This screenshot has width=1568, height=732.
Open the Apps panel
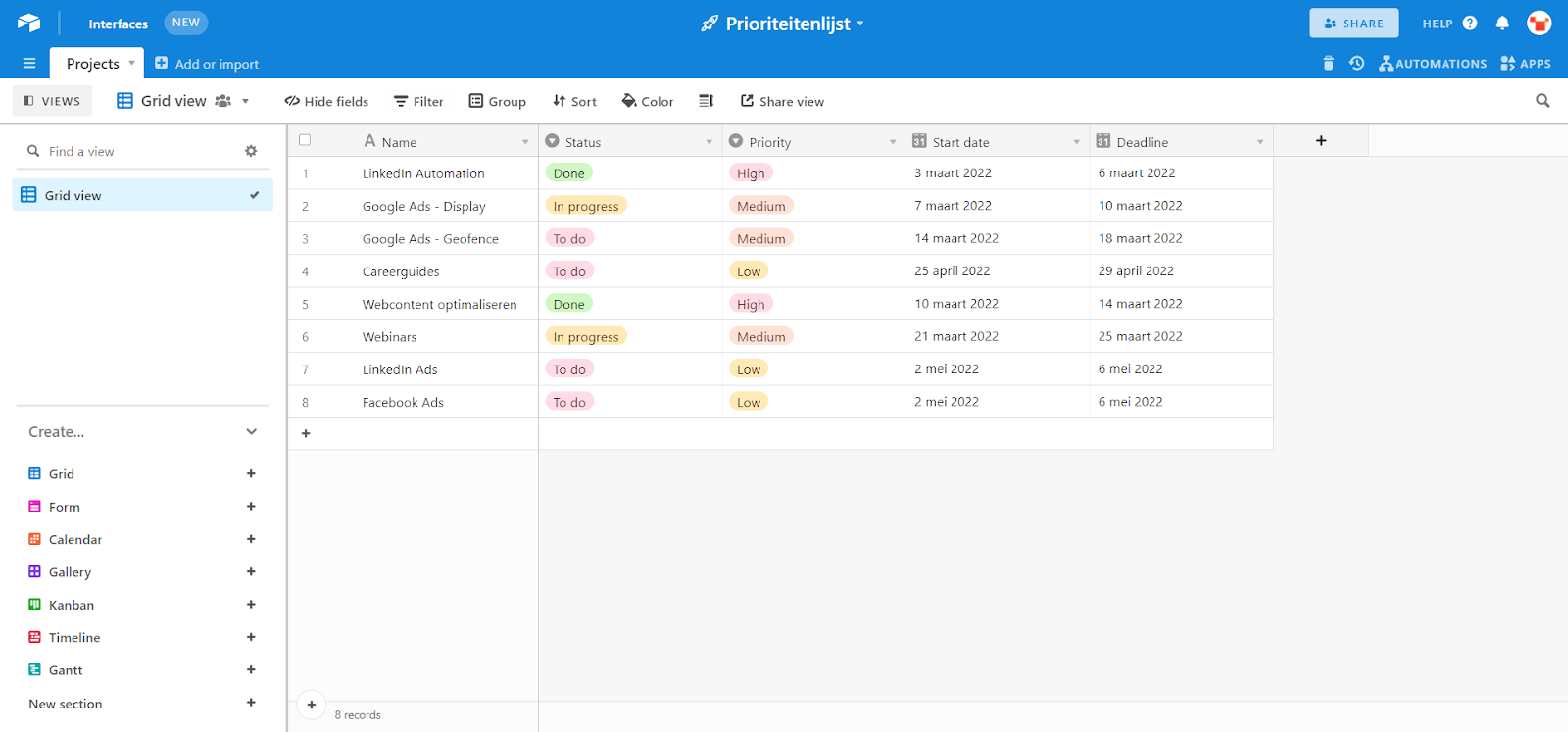click(1526, 64)
